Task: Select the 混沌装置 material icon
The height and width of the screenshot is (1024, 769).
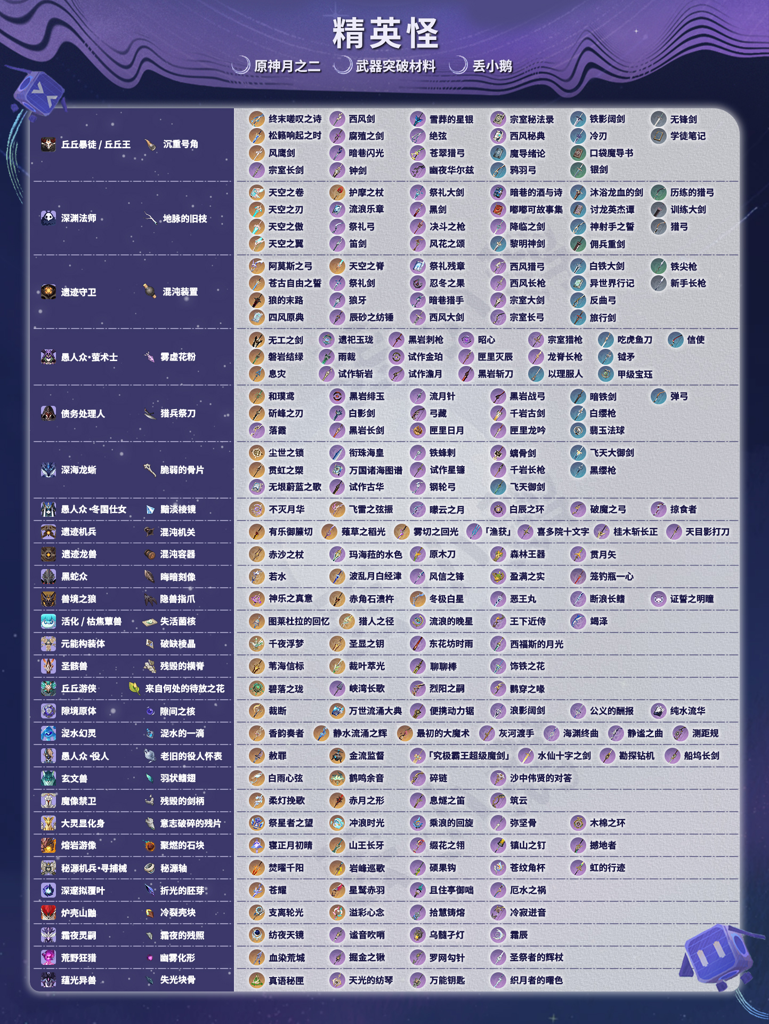Action: [150, 292]
